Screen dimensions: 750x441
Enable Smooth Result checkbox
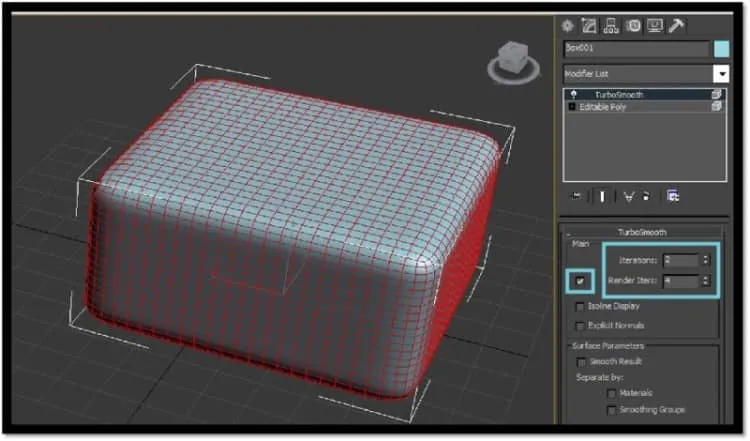[x=582, y=362]
